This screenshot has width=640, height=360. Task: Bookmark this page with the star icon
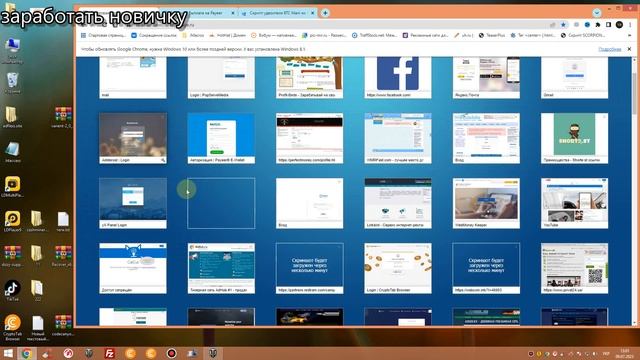click(563, 25)
